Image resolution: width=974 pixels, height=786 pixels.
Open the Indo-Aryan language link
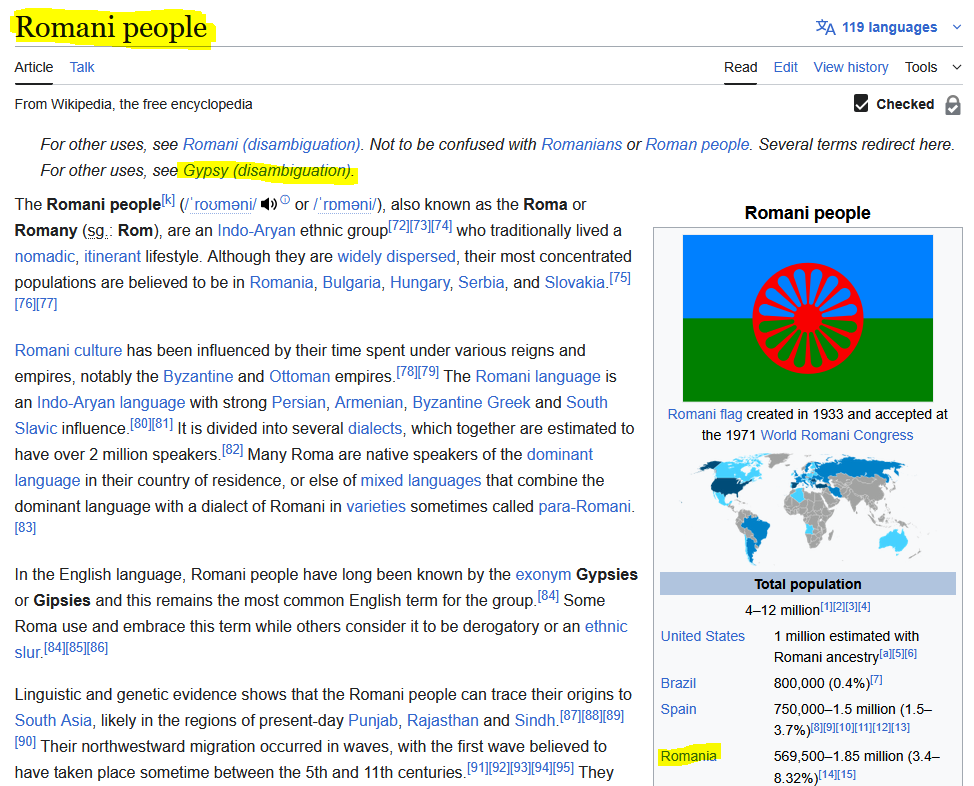[x=111, y=403]
